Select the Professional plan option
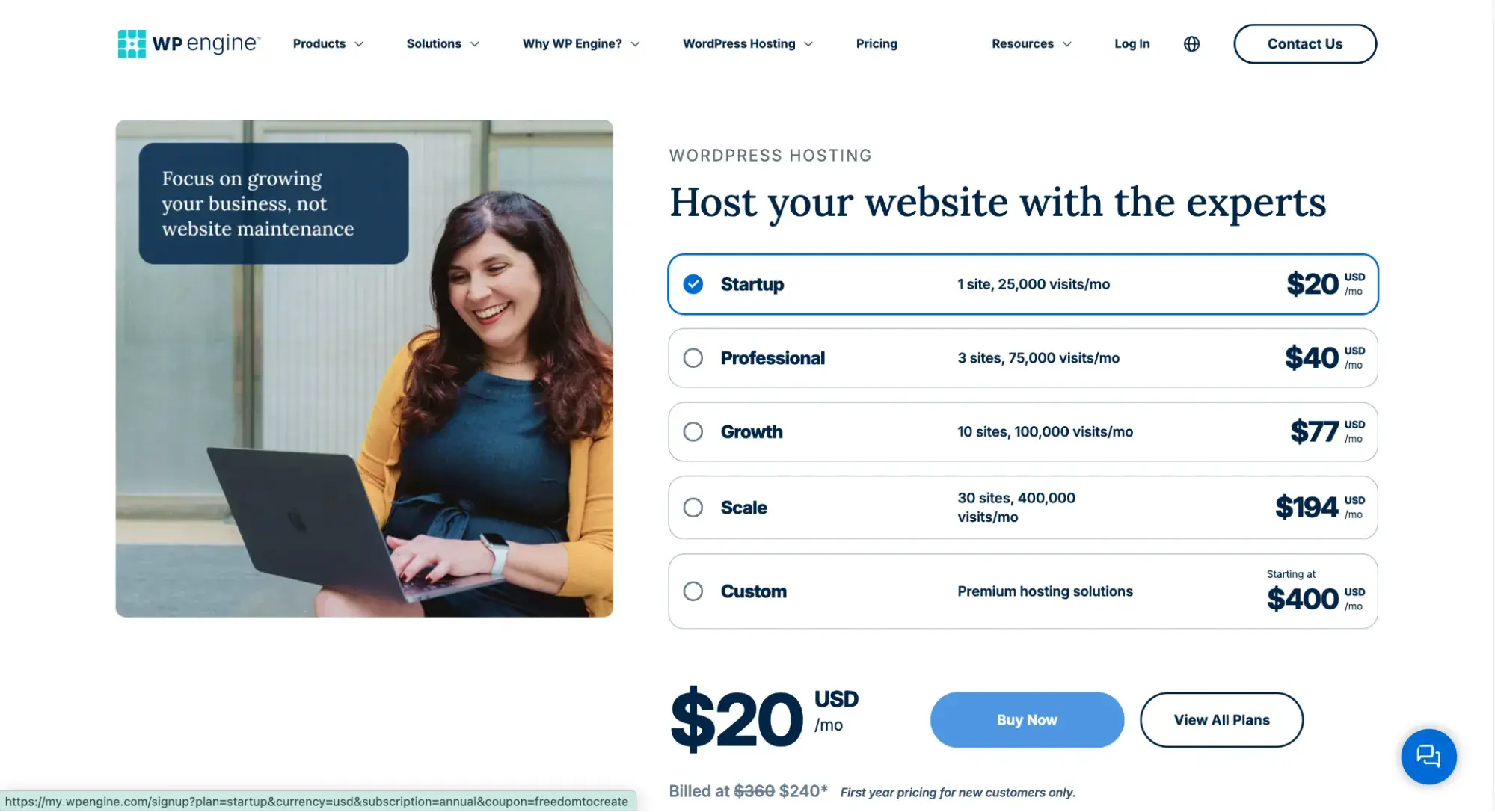The image size is (1495, 812). click(x=693, y=357)
